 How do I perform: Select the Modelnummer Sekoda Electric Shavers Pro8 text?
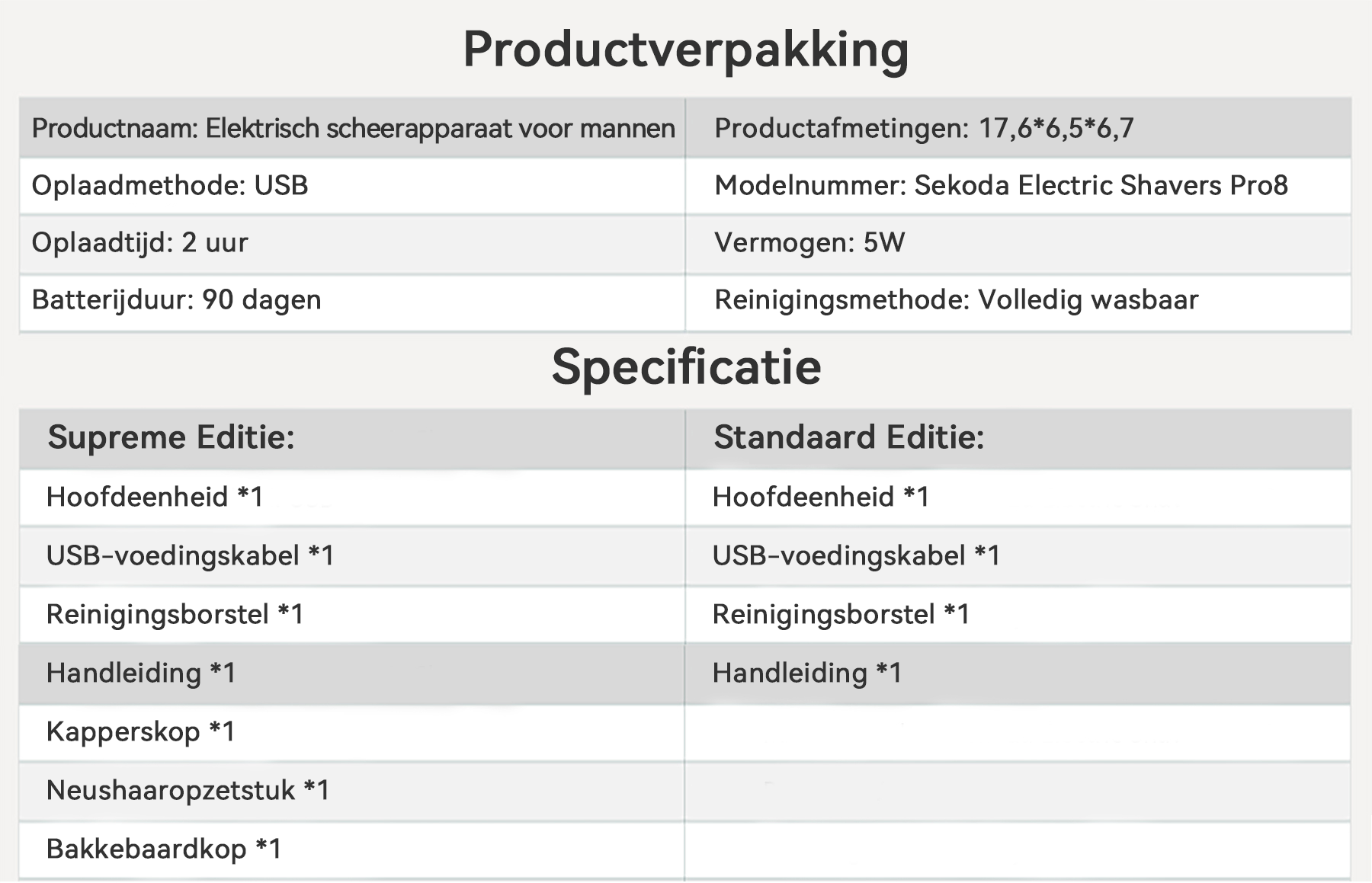1001,186
